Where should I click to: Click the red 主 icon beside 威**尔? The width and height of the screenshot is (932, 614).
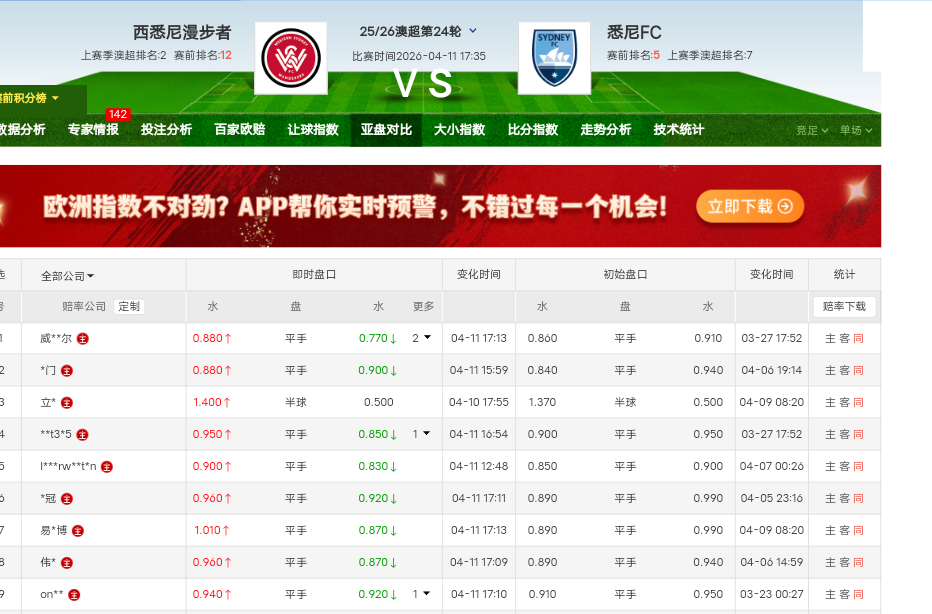coord(83,339)
